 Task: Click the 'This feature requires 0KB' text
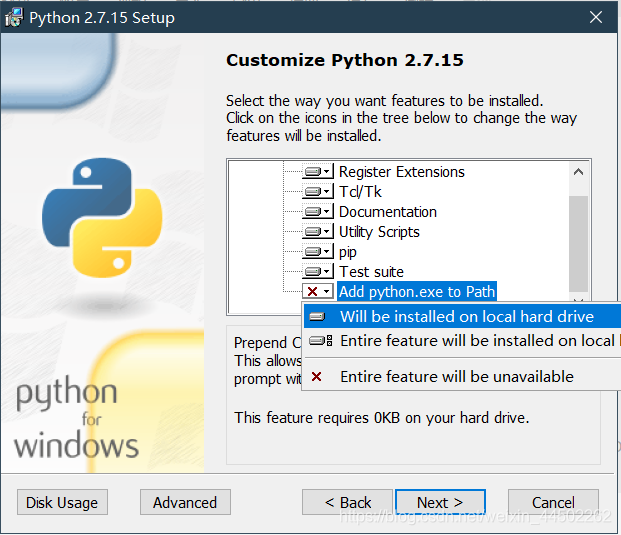(x=381, y=418)
